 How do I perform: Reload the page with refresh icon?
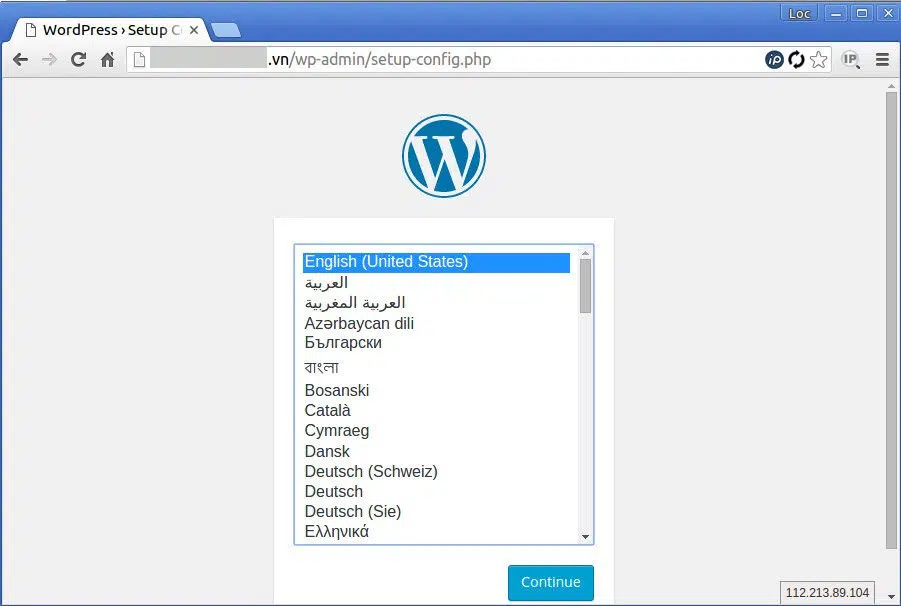pyautogui.click(x=78, y=59)
